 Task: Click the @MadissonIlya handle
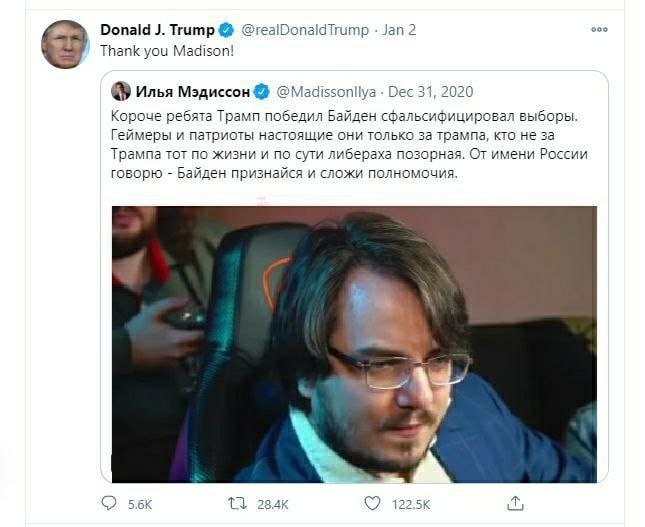point(326,92)
